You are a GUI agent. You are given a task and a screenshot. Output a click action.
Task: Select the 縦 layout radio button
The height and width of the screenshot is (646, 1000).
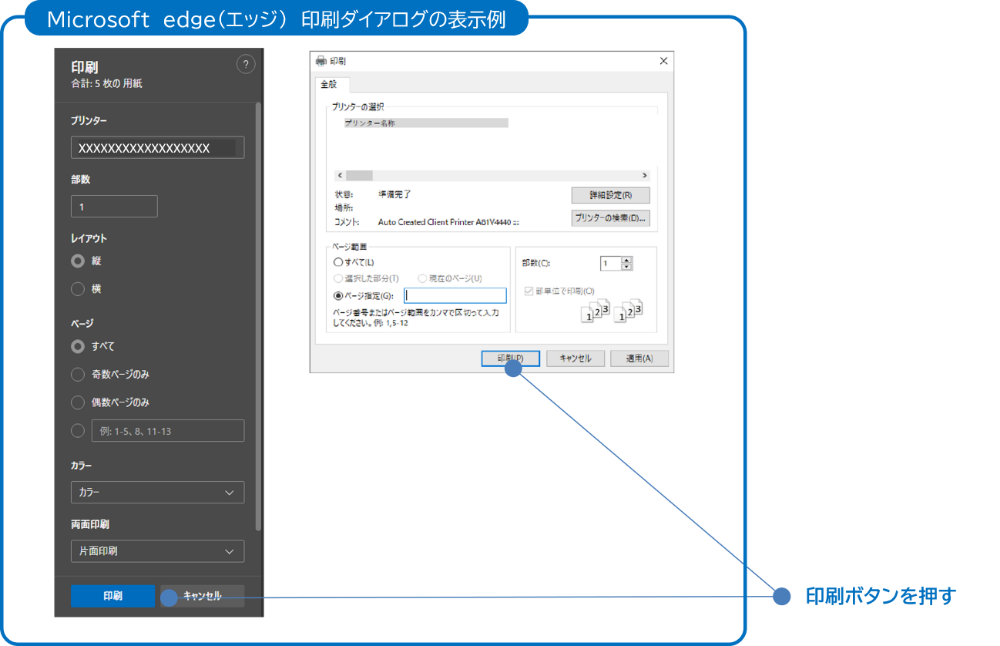(x=78, y=261)
